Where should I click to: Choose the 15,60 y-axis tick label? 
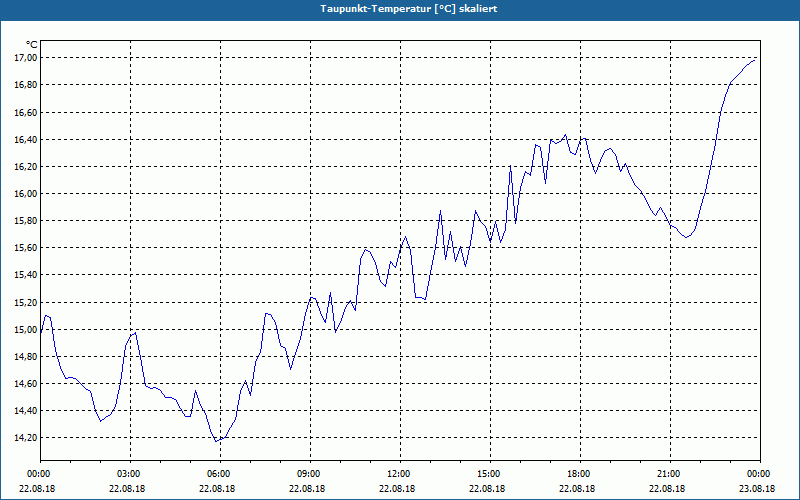coord(26,248)
